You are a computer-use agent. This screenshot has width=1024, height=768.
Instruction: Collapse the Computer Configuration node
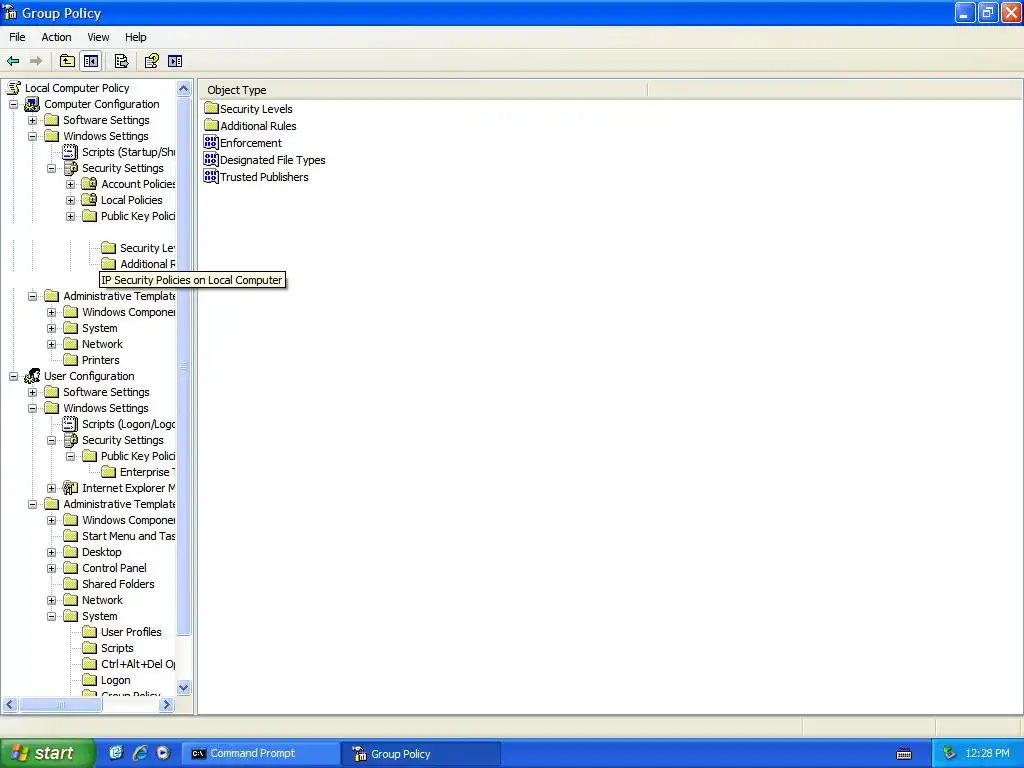click(14, 104)
